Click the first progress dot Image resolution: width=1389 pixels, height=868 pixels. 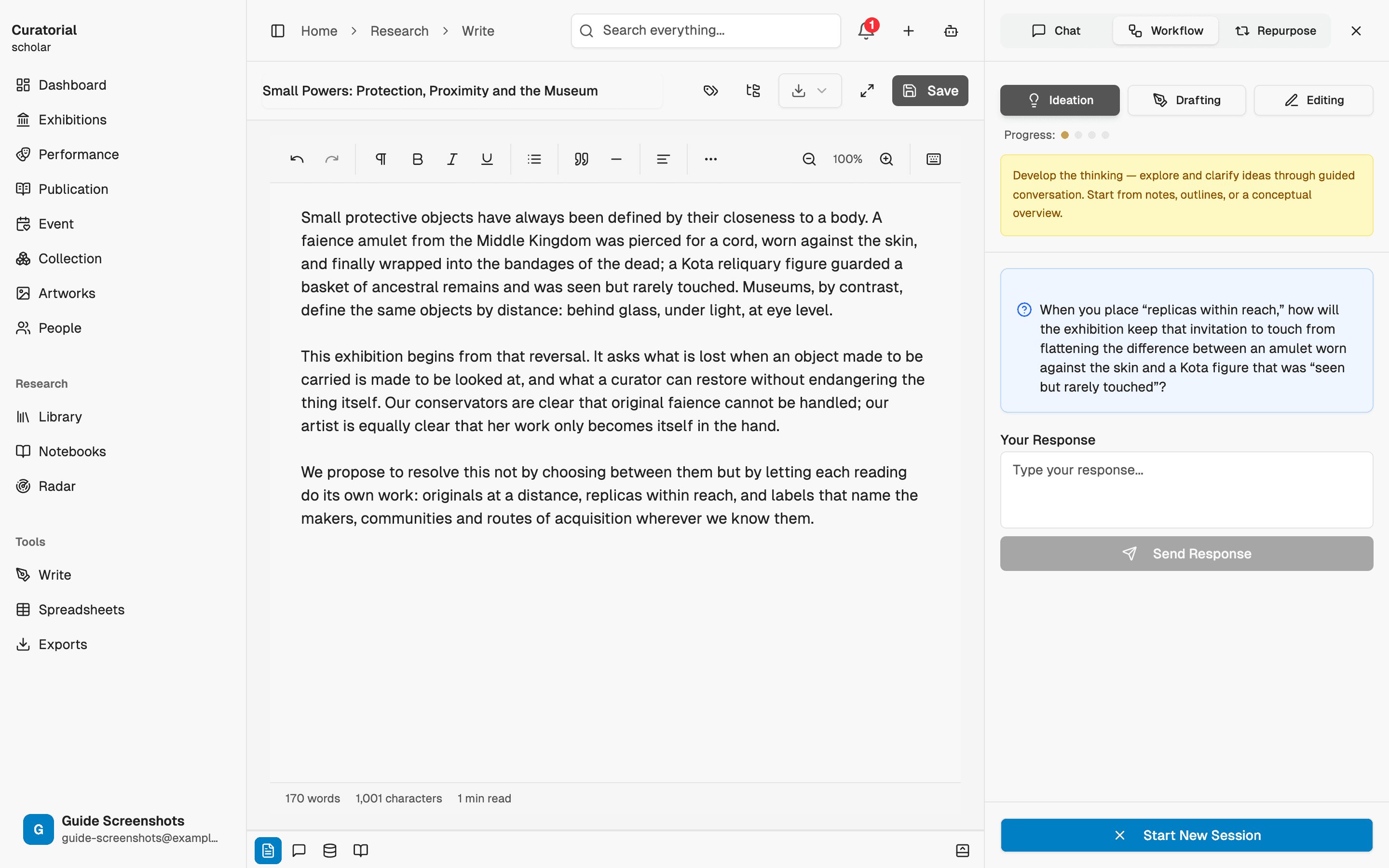coord(1065,135)
